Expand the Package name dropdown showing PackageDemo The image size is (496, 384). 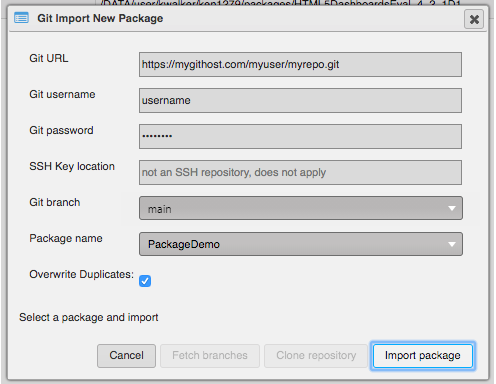(301, 244)
